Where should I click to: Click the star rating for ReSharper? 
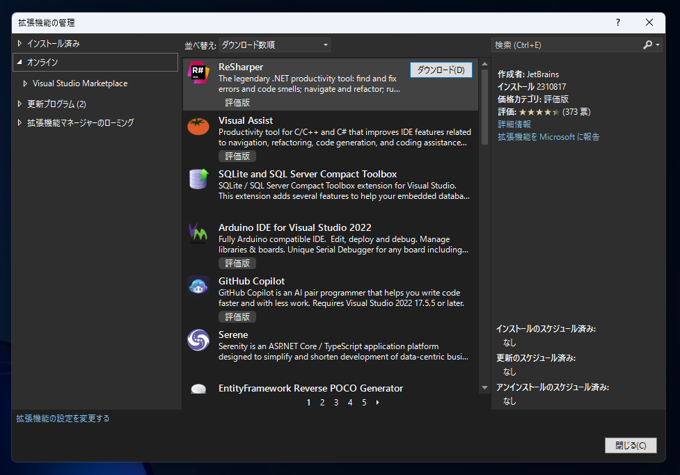tap(539, 112)
